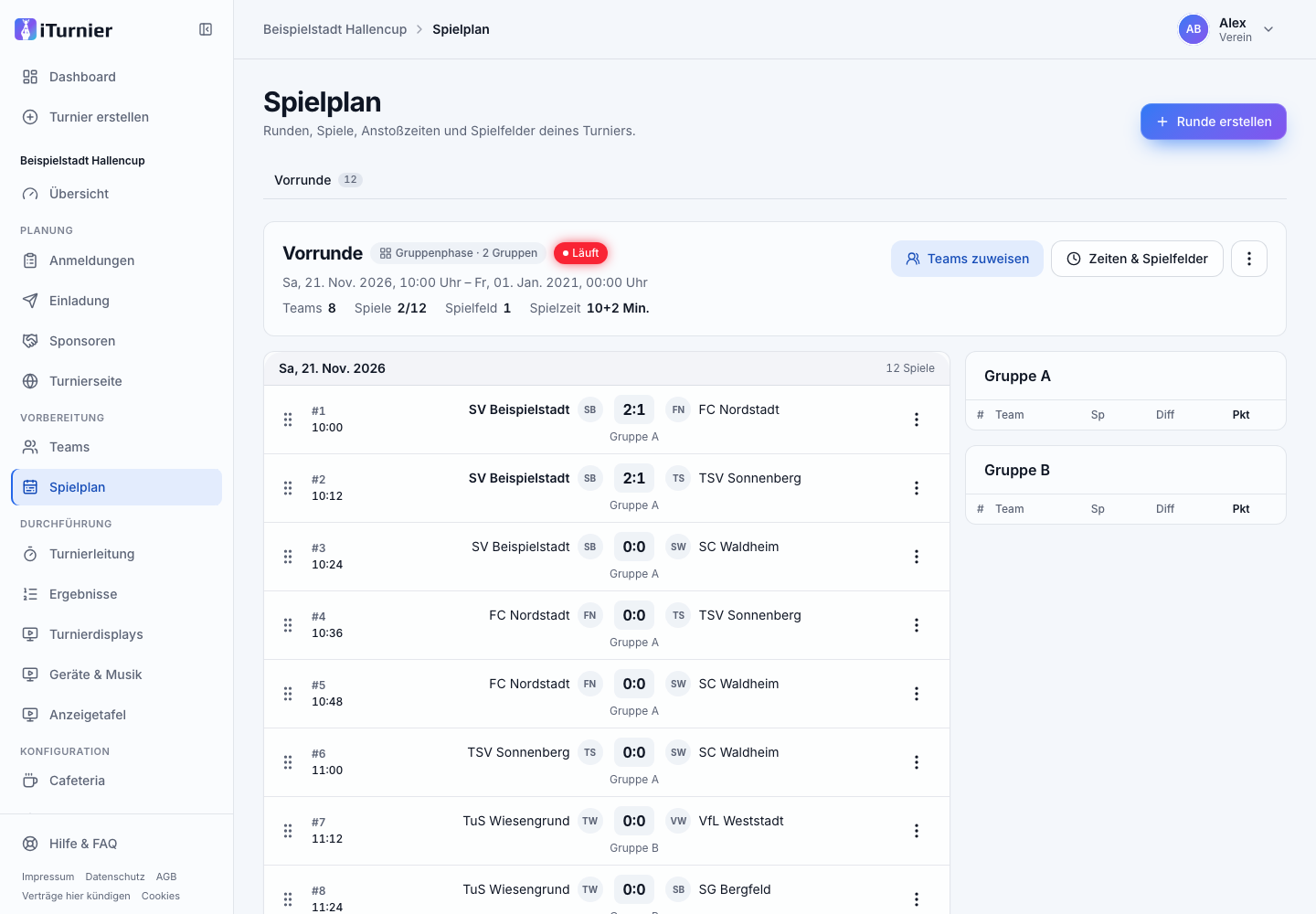This screenshot has width=1316, height=914.
Task: Open Turnierleitung in the sidebar
Action: pos(117,554)
